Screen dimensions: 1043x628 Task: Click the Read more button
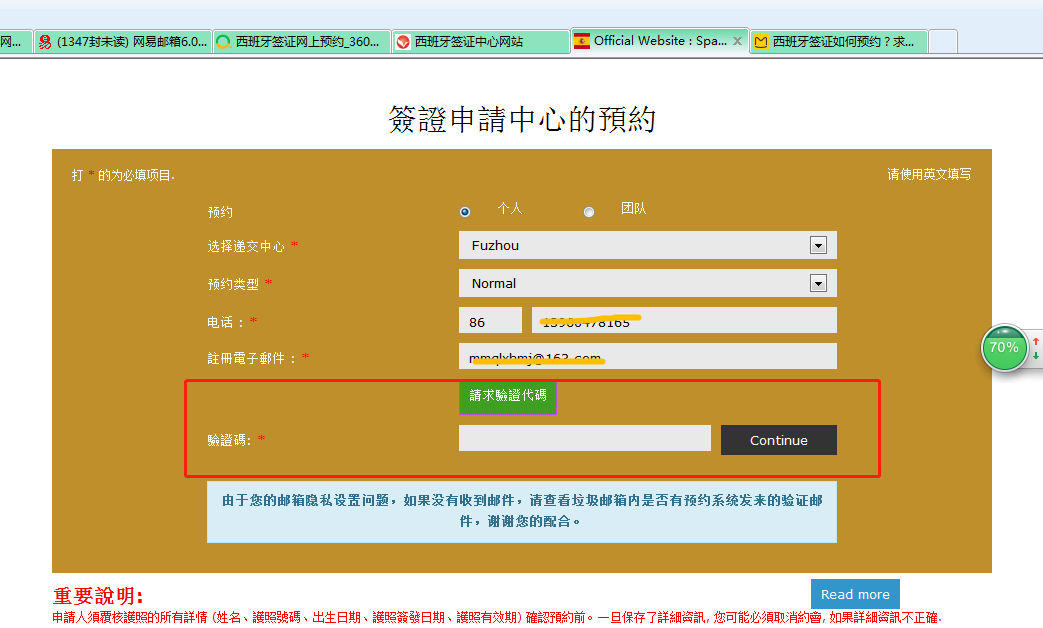855,594
